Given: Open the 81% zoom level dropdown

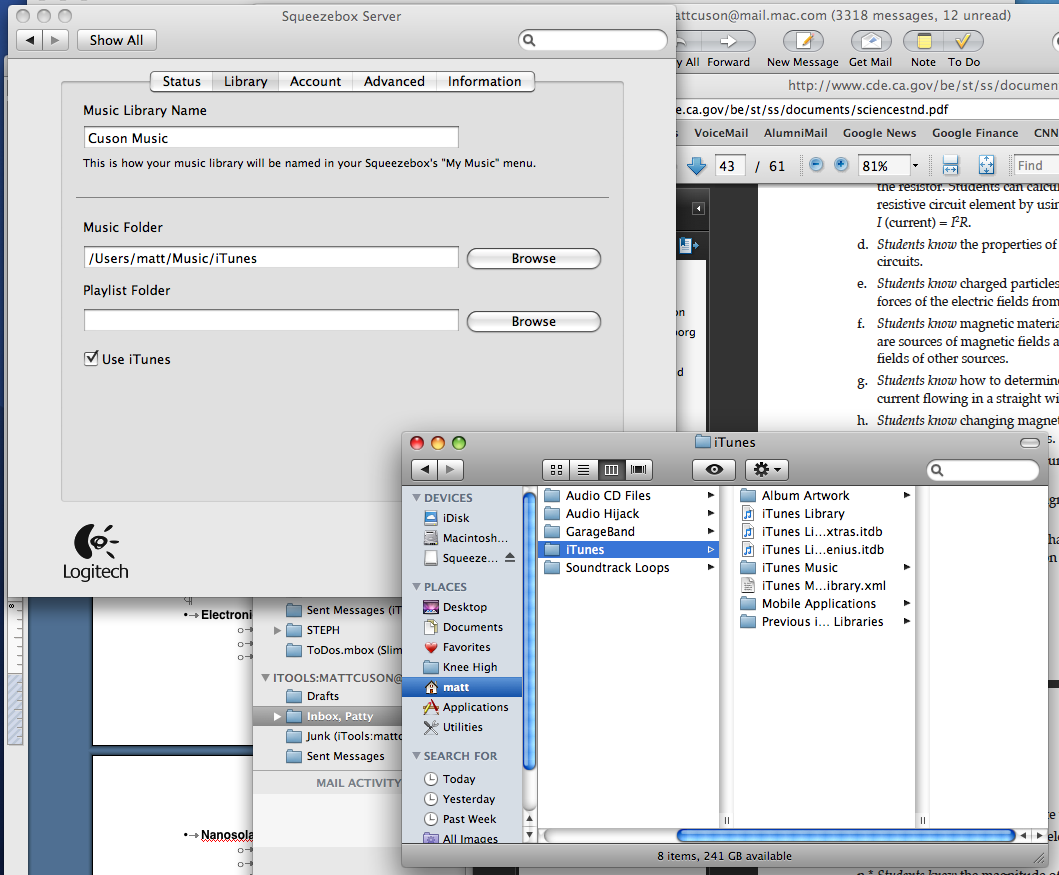Looking at the screenshot, I should point(913,165).
